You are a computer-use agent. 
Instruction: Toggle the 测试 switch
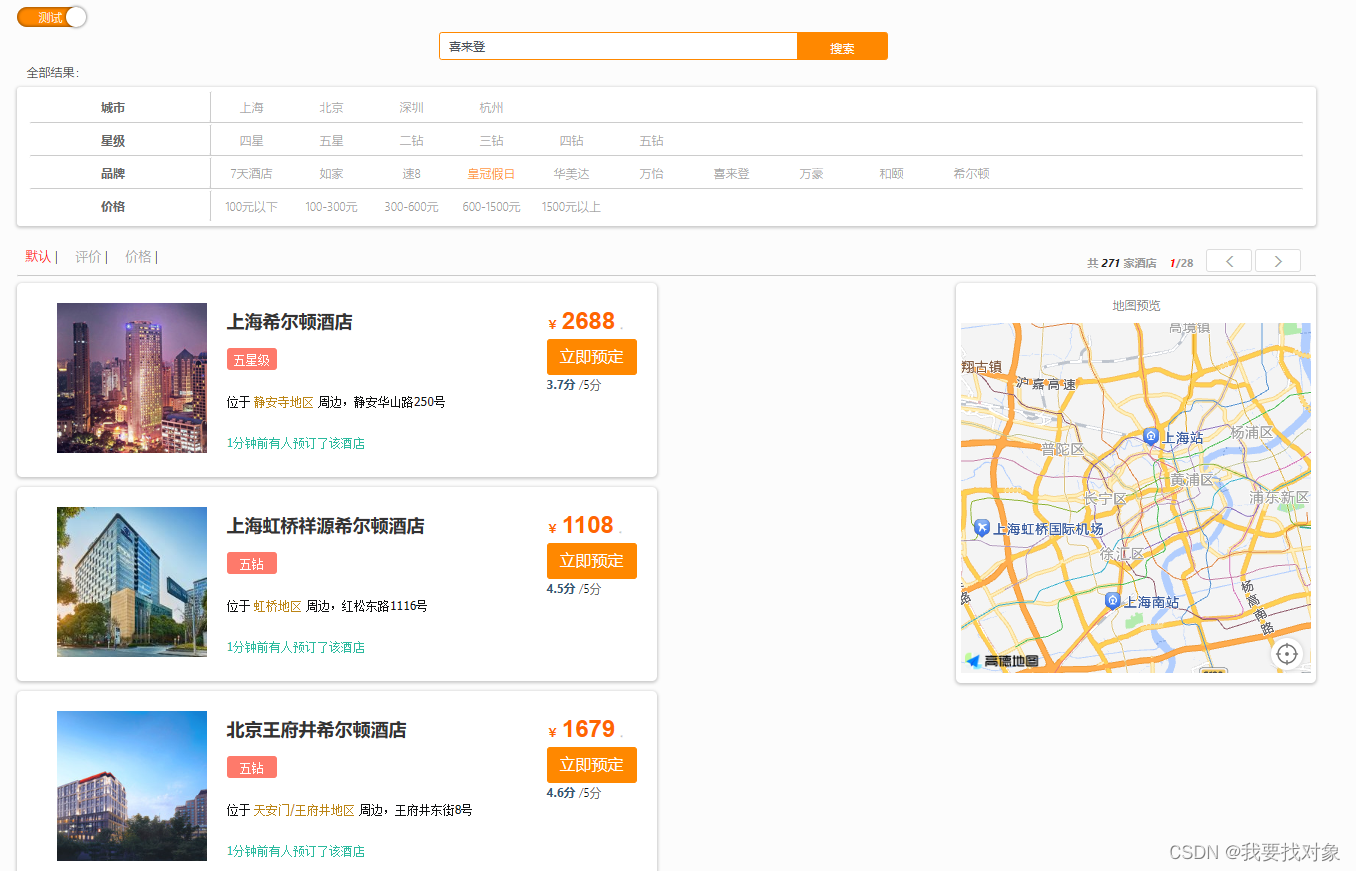52,17
